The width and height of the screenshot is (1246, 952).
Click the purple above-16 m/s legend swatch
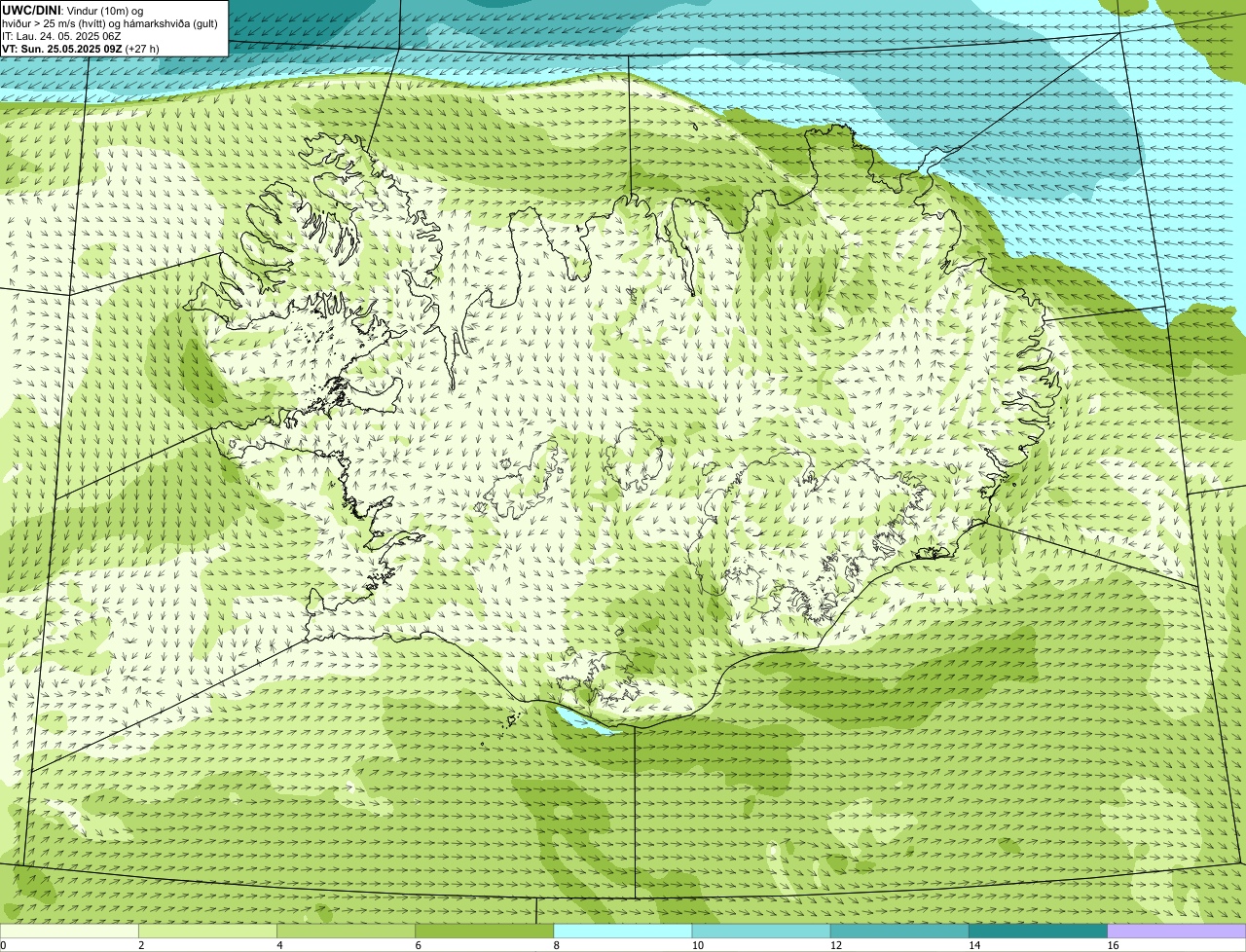point(1177,932)
